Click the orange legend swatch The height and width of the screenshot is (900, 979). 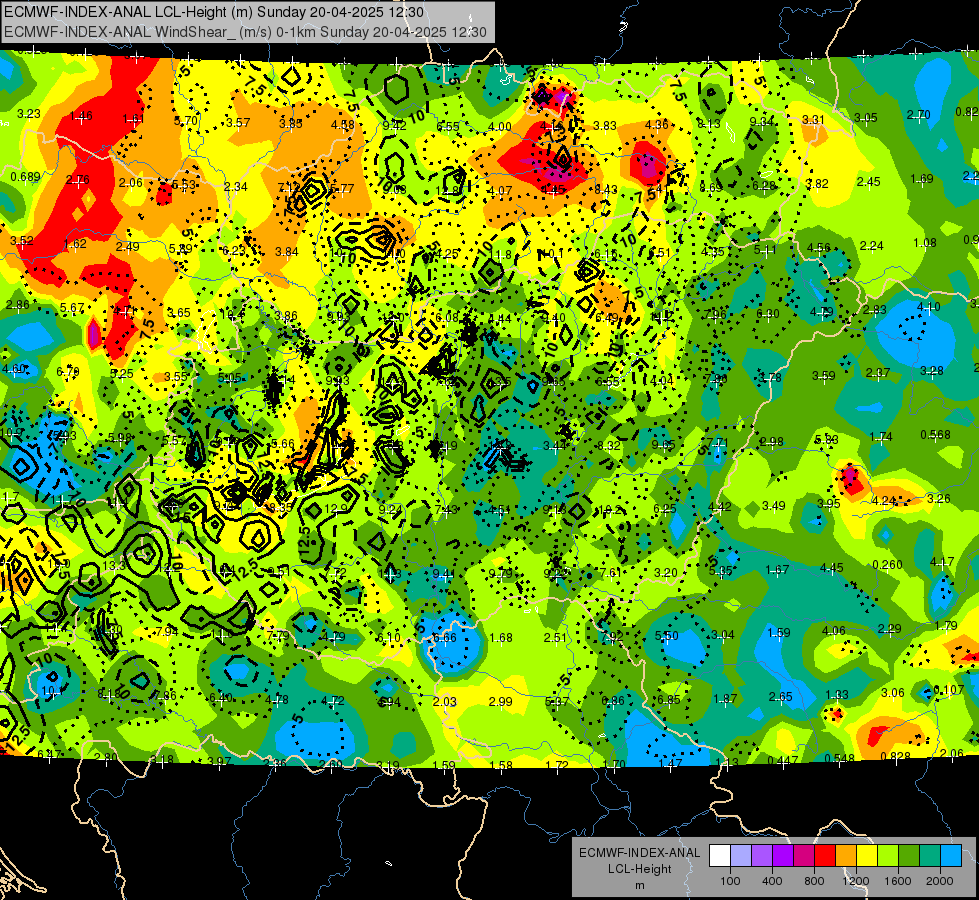pyautogui.click(x=846, y=856)
